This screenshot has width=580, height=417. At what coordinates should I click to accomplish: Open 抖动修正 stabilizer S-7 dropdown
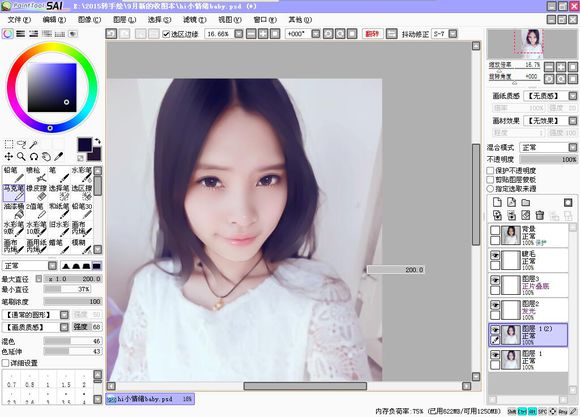[x=453, y=34]
